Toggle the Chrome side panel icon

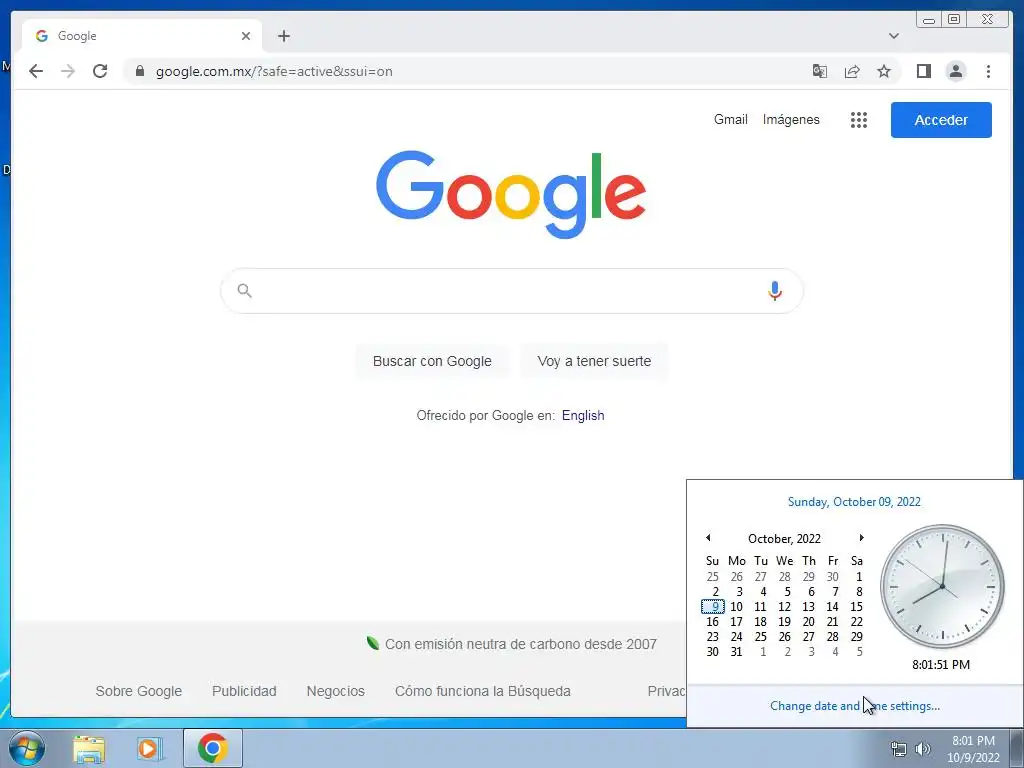(923, 71)
